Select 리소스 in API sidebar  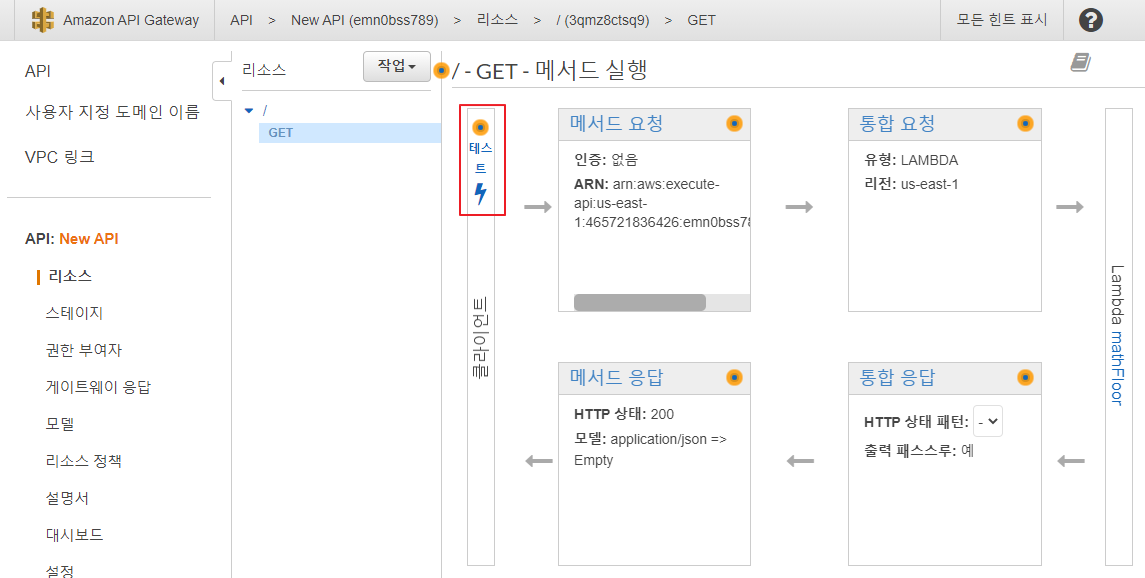[70, 276]
